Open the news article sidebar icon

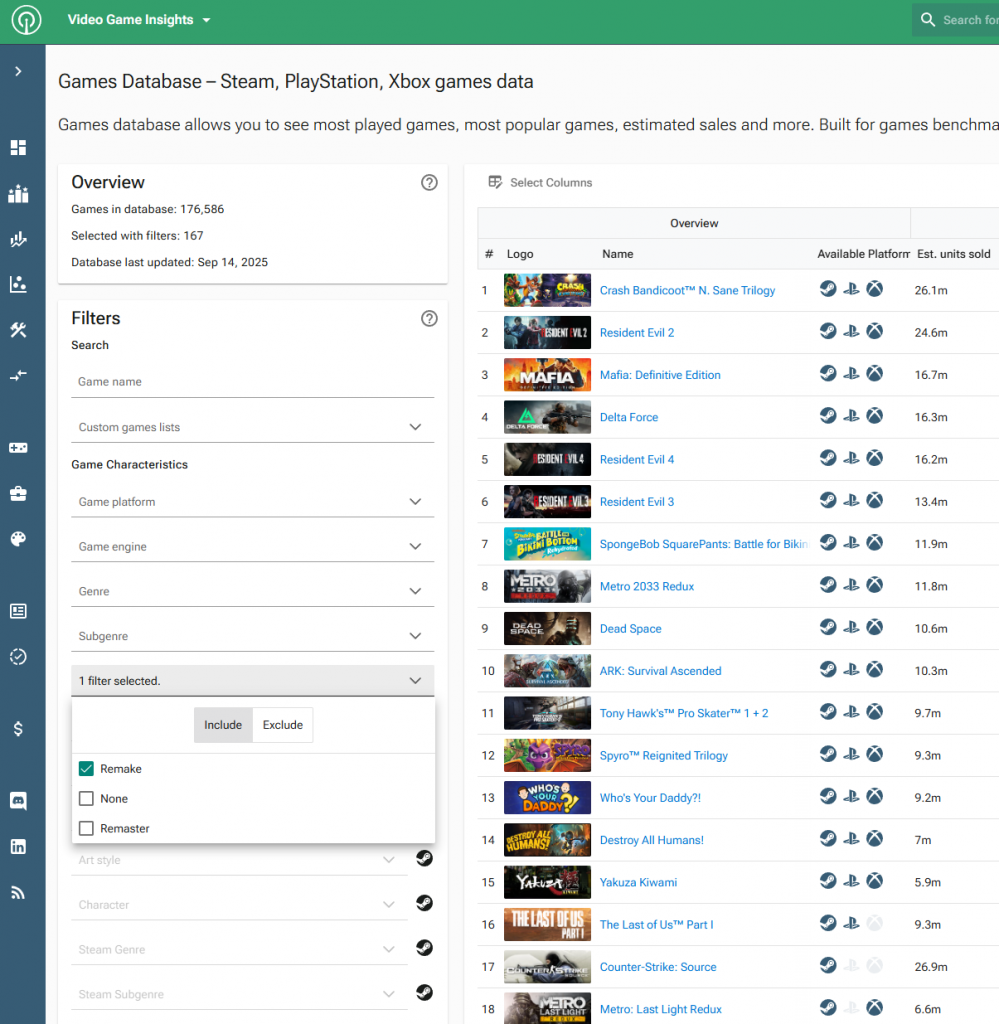[18, 611]
